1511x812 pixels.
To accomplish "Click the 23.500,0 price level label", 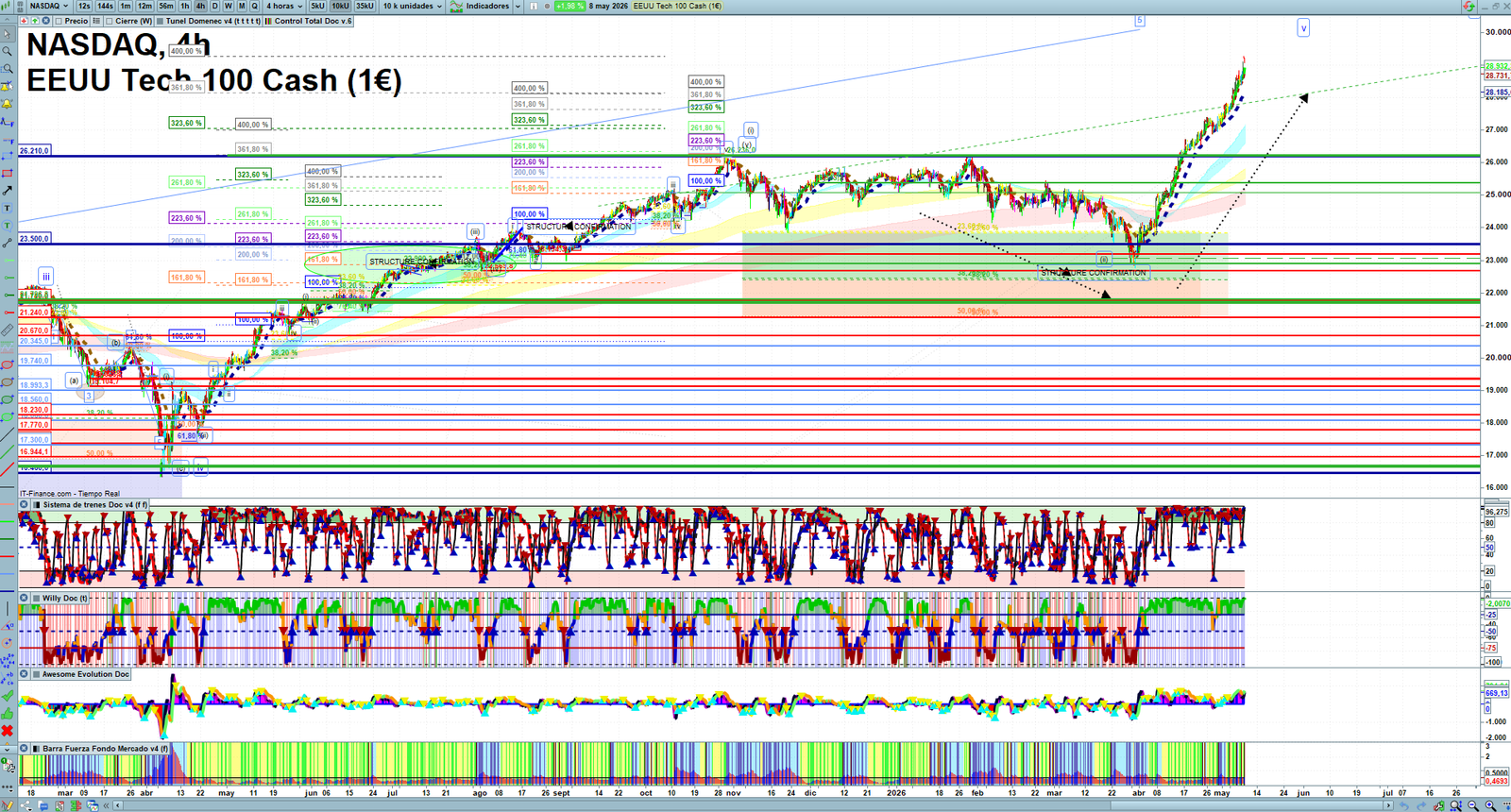I will [34, 239].
